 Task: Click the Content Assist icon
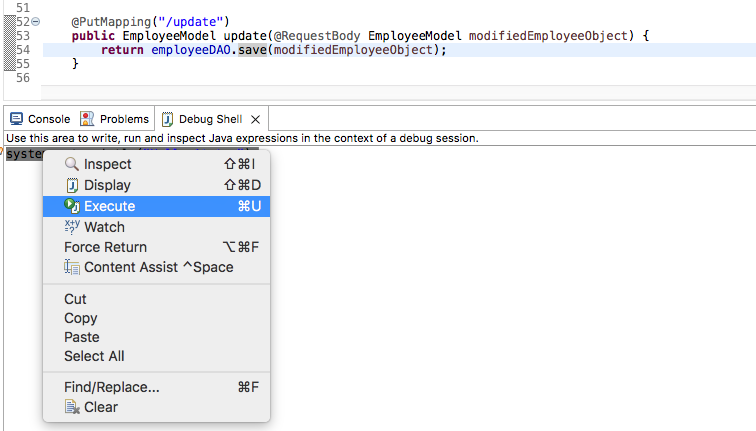click(x=72, y=267)
